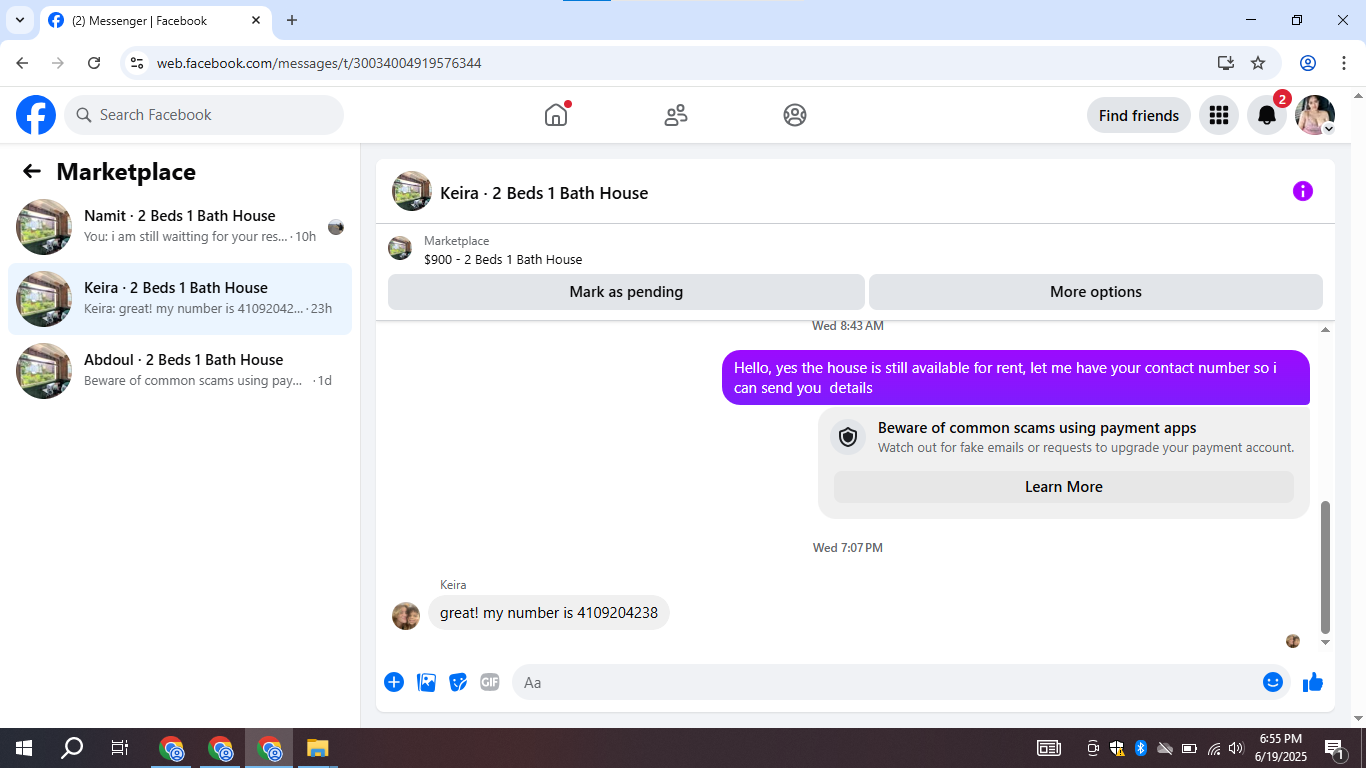Click Keira's avatar beside her message
The image size is (1366, 768).
click(x=406, y=616)
